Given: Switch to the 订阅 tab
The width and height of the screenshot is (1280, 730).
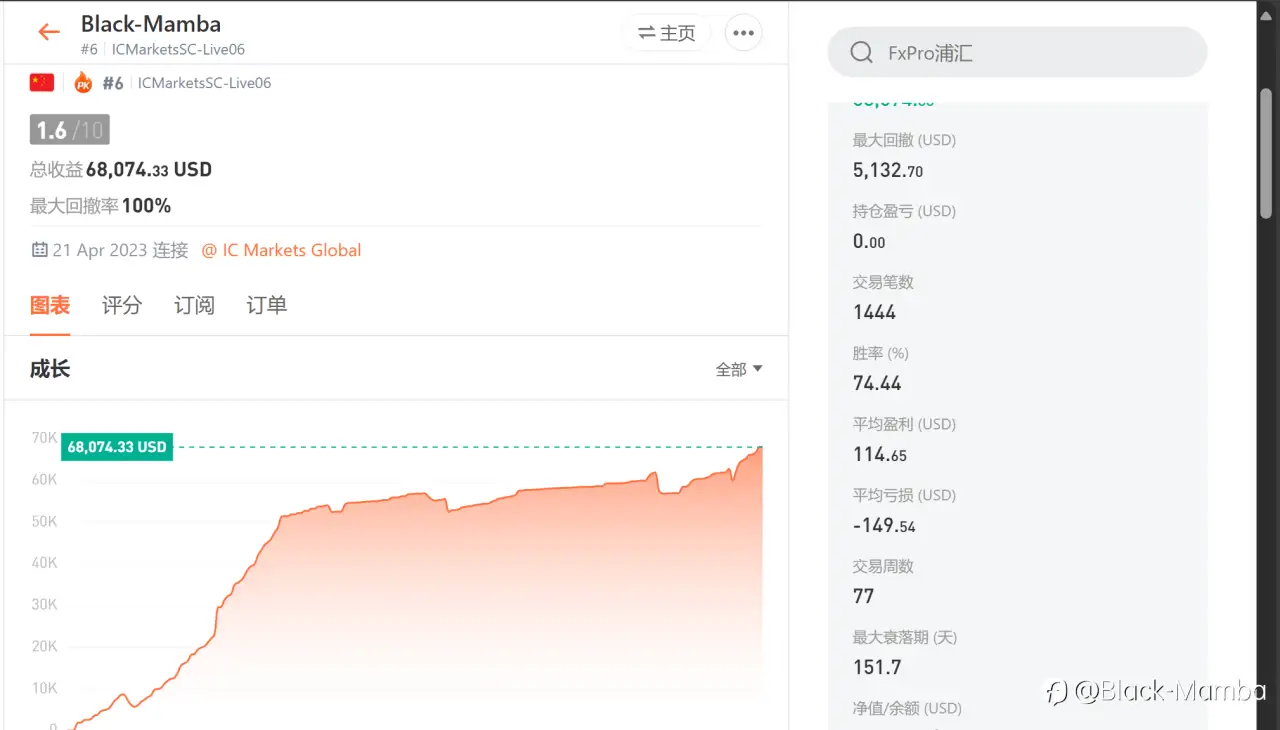Looking at the screenshot, I should 194,305.
